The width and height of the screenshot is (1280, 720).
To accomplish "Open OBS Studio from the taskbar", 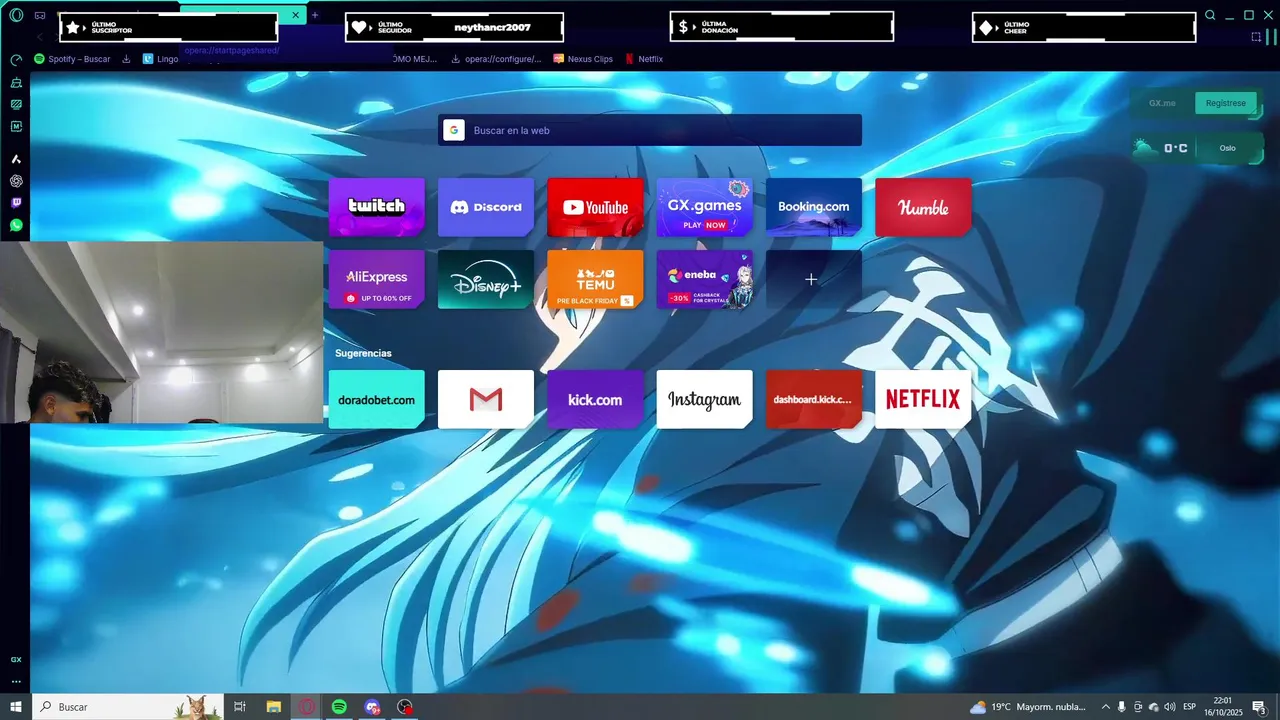I will coord(405,707).
